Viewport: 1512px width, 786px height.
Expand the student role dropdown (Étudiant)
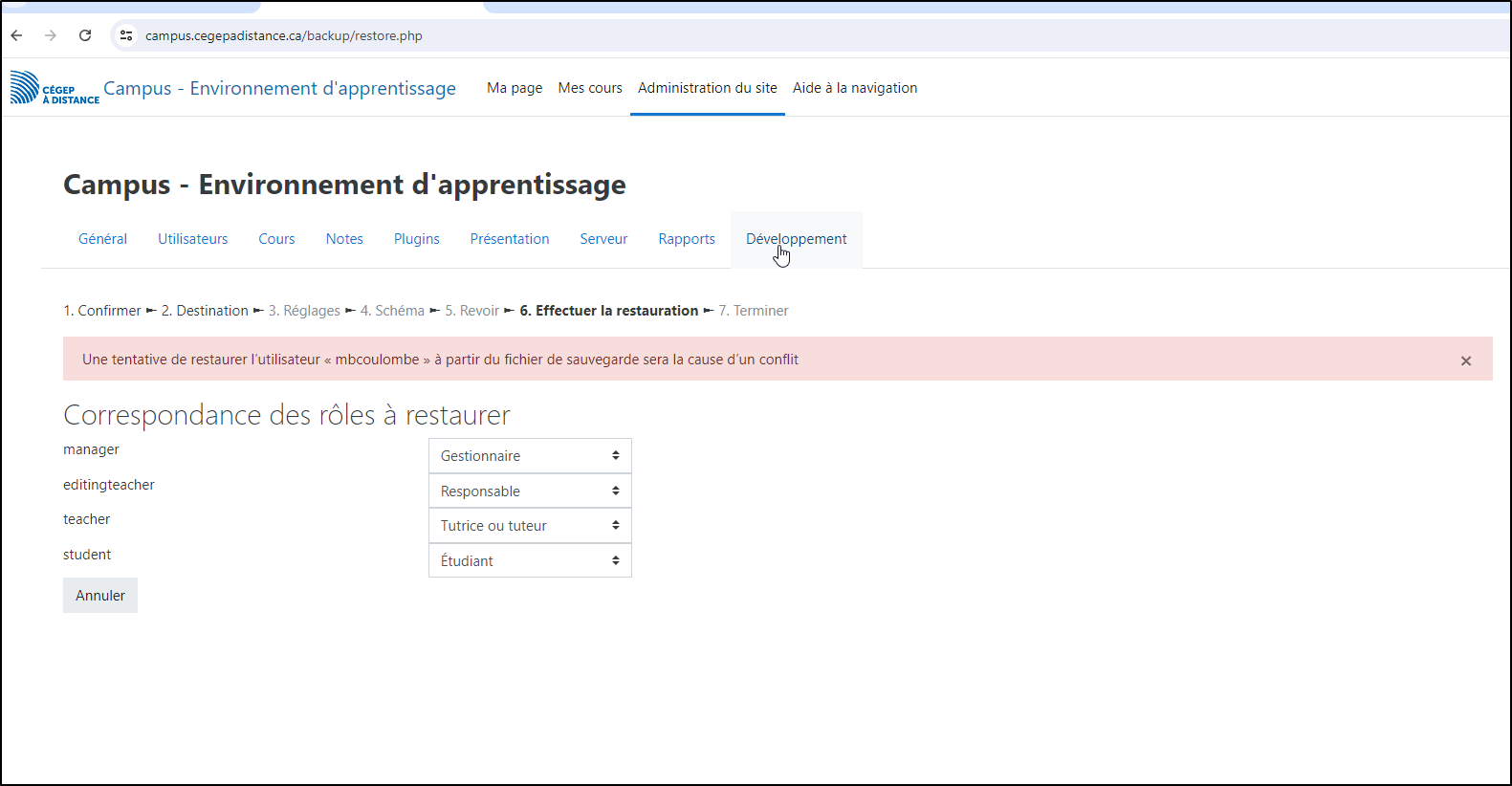click(x=530, y=561)
